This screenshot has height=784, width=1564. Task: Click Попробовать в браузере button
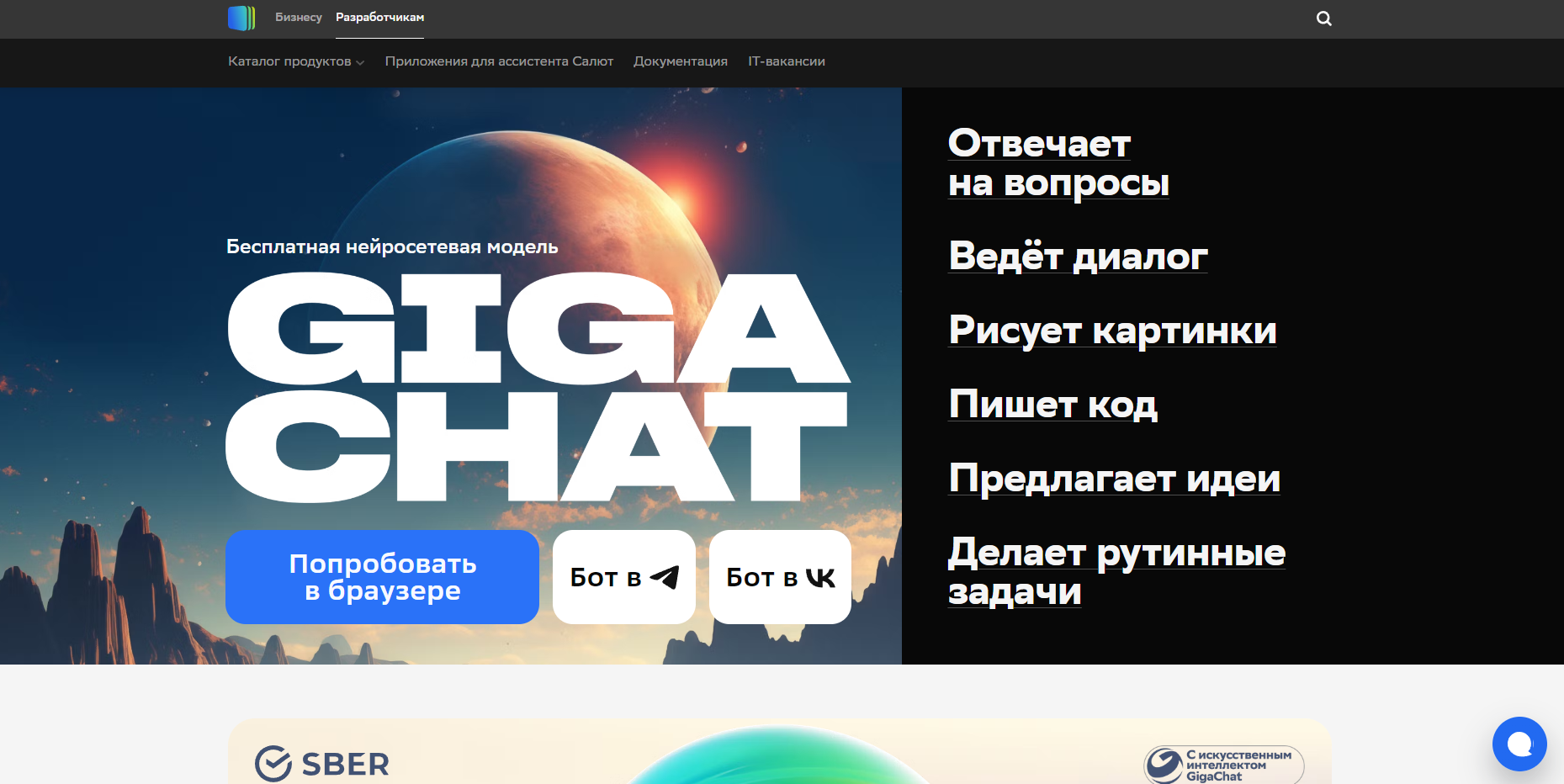(x=382, y=577)
